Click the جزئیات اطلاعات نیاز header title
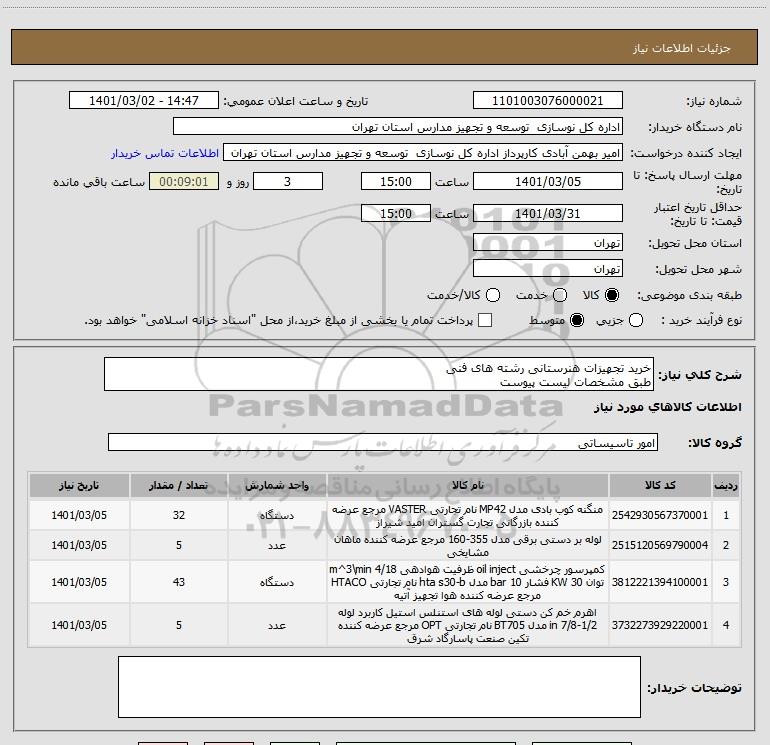 pyautogui.click(x=682, y=48)
